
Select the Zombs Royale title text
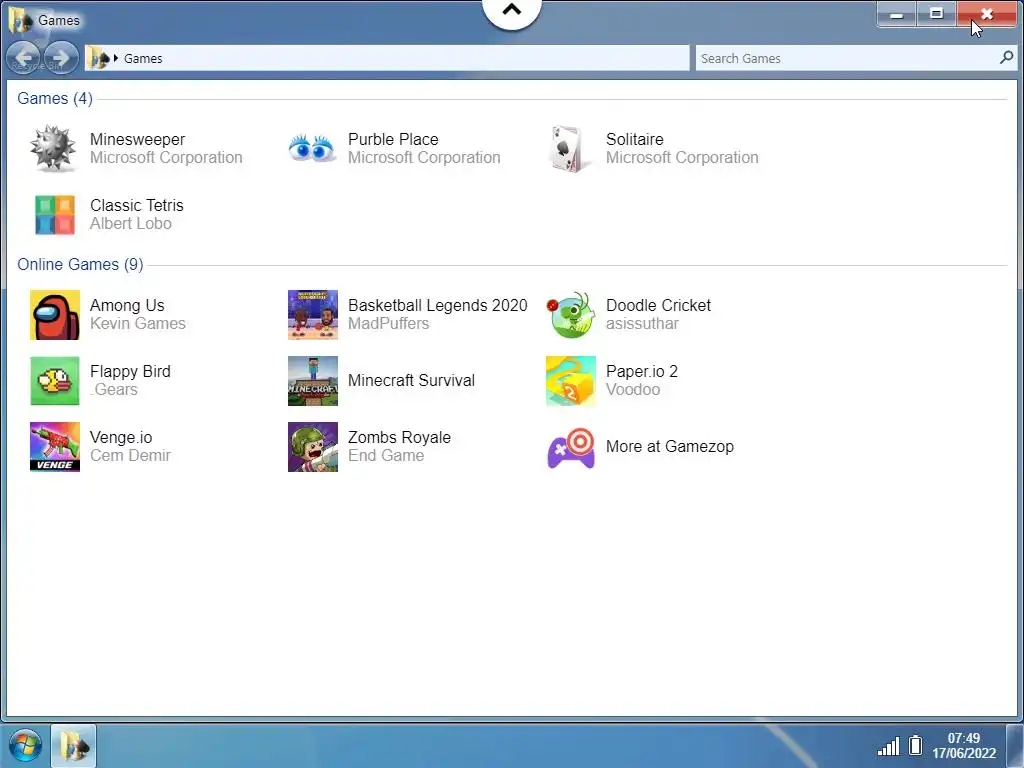pyautogui.click(x=399, y=437)
